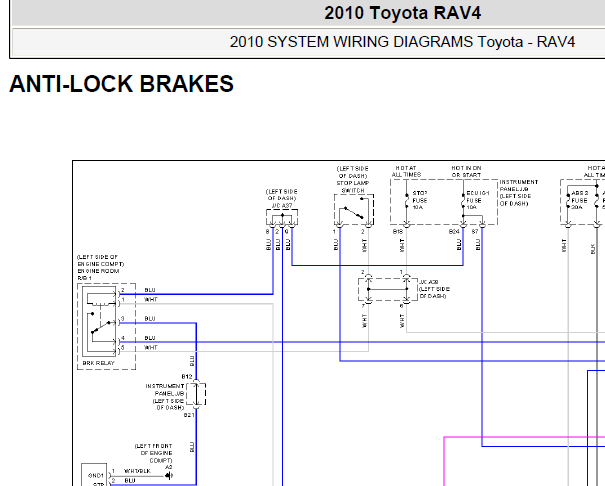This screenshot has height=486, width=605.
Task: Click the 'ECU IG1 FUSE 10A' label
Action: coord(478,200)
